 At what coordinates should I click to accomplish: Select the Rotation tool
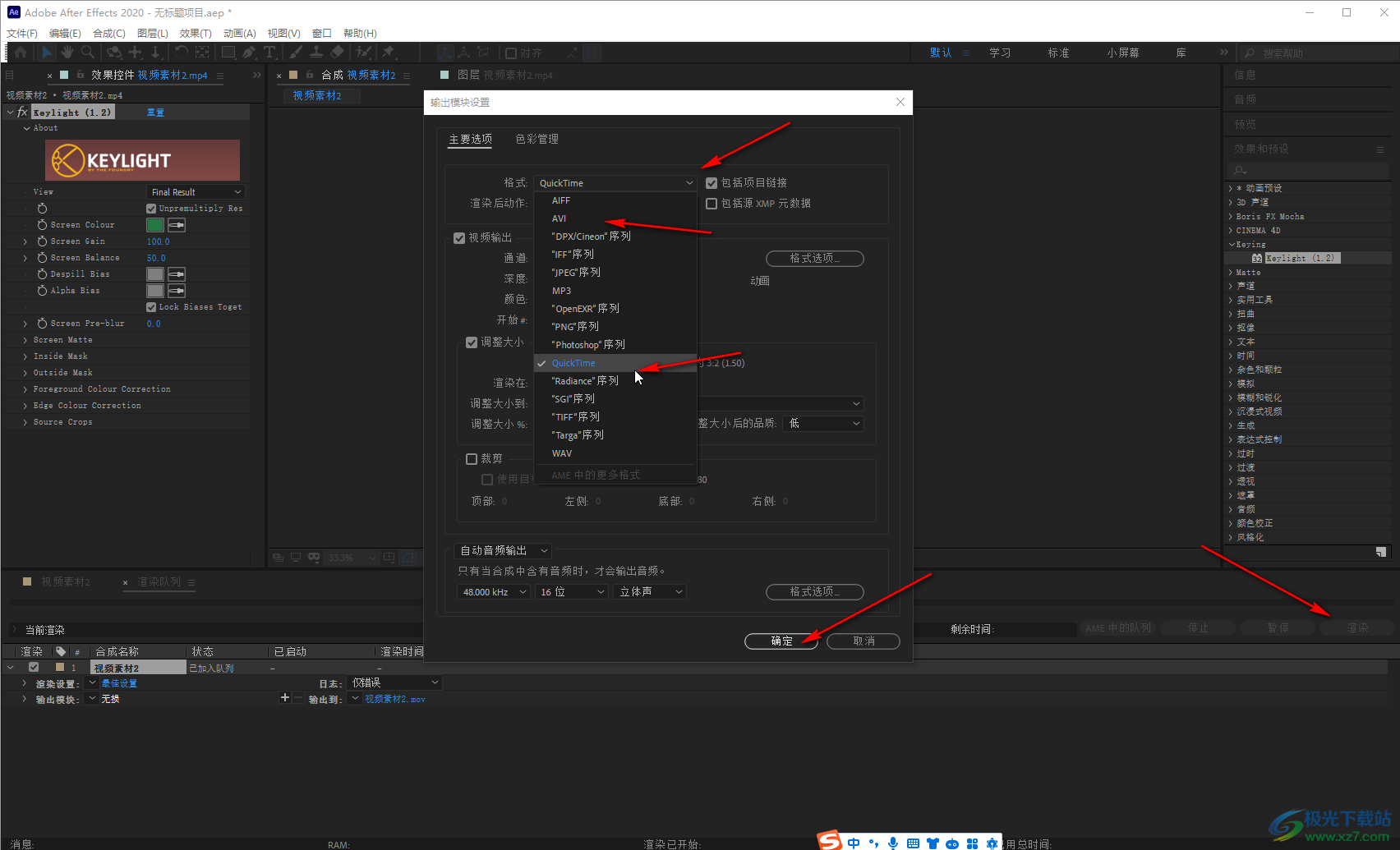[182, 53]
